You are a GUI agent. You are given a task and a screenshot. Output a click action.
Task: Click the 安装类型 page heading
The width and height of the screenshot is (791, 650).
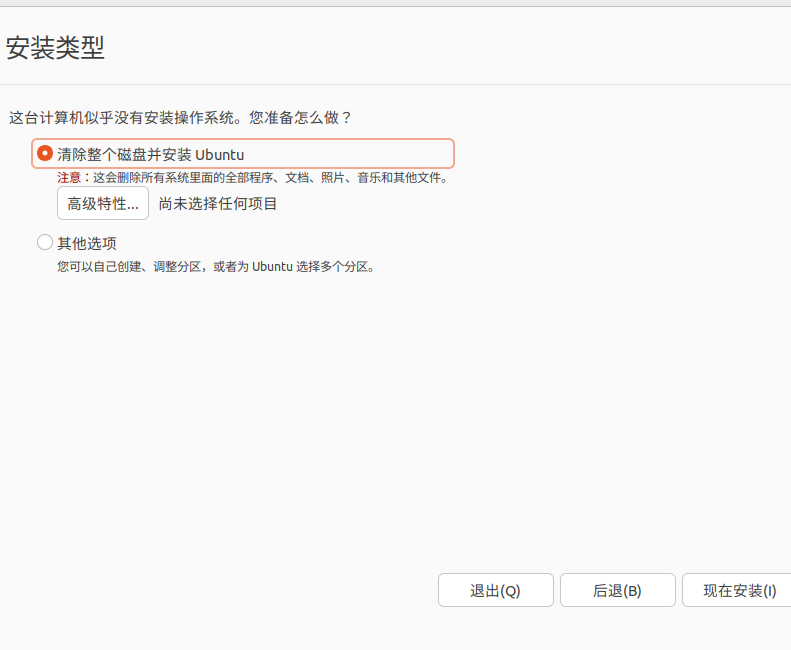[55, 48]
